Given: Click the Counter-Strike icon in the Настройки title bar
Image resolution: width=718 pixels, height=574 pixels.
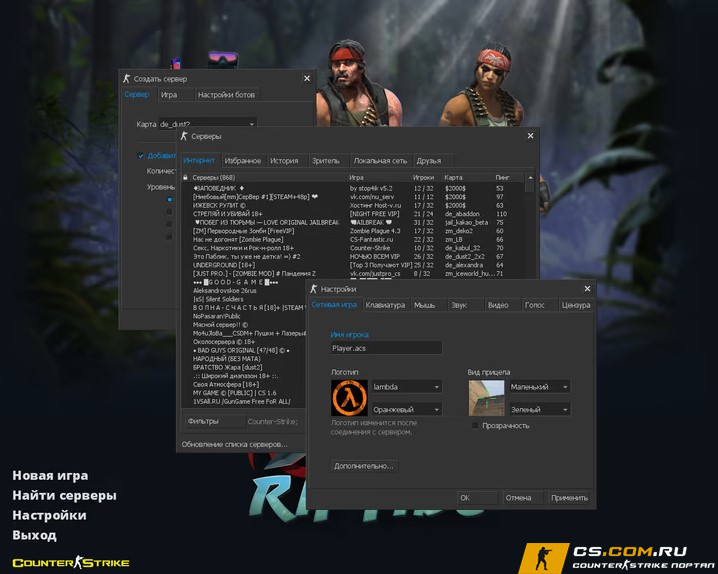Looking at the screenshot, I should pos(314,289).
